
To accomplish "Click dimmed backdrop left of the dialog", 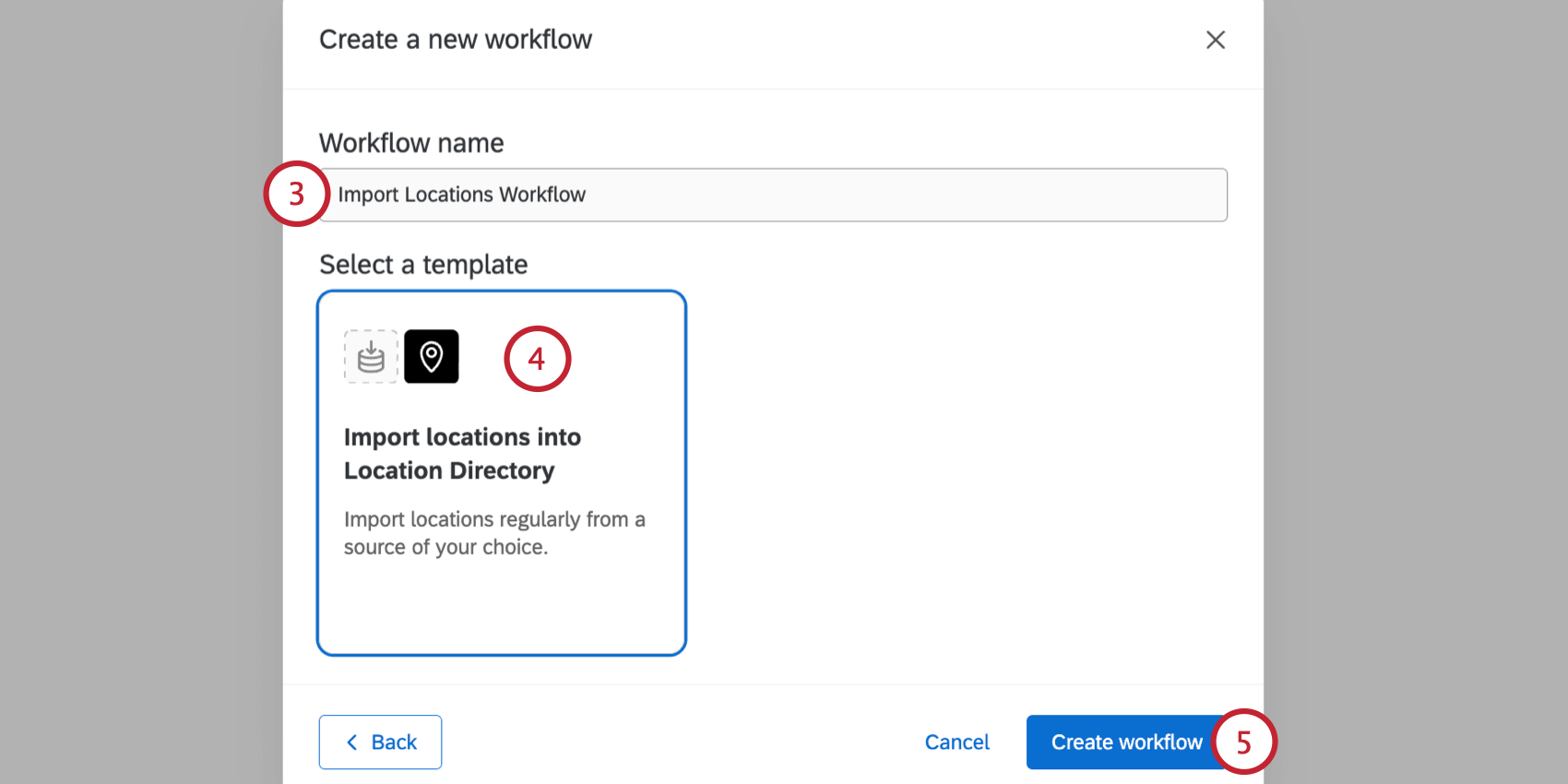I will (138, 392).
